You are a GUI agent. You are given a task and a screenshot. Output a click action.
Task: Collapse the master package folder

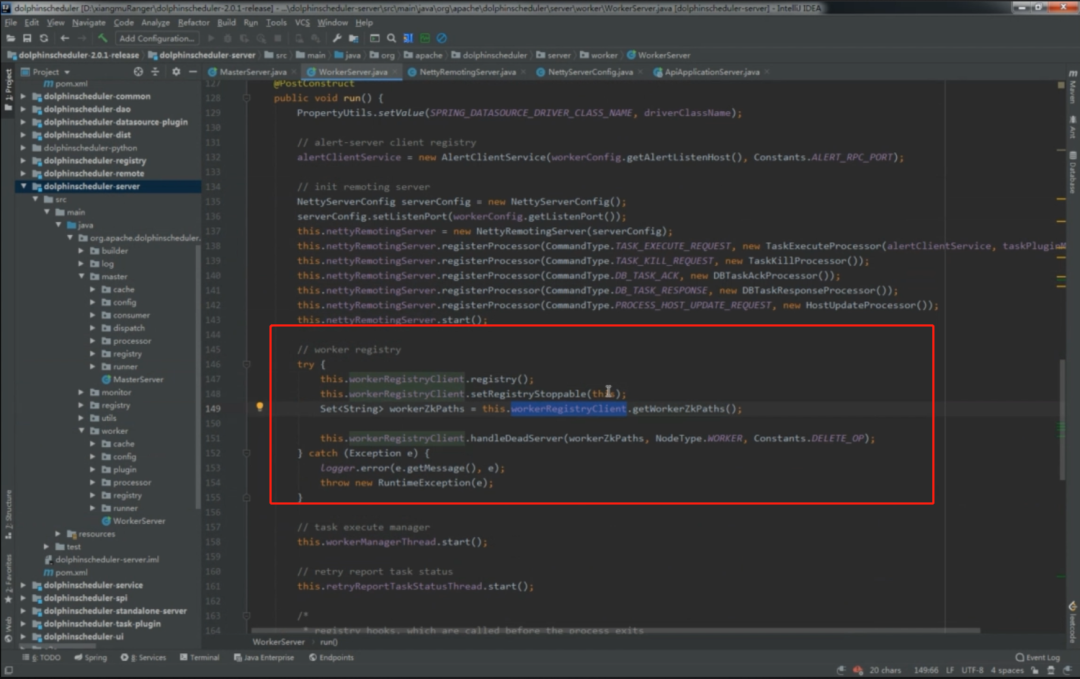pos(82,277)
